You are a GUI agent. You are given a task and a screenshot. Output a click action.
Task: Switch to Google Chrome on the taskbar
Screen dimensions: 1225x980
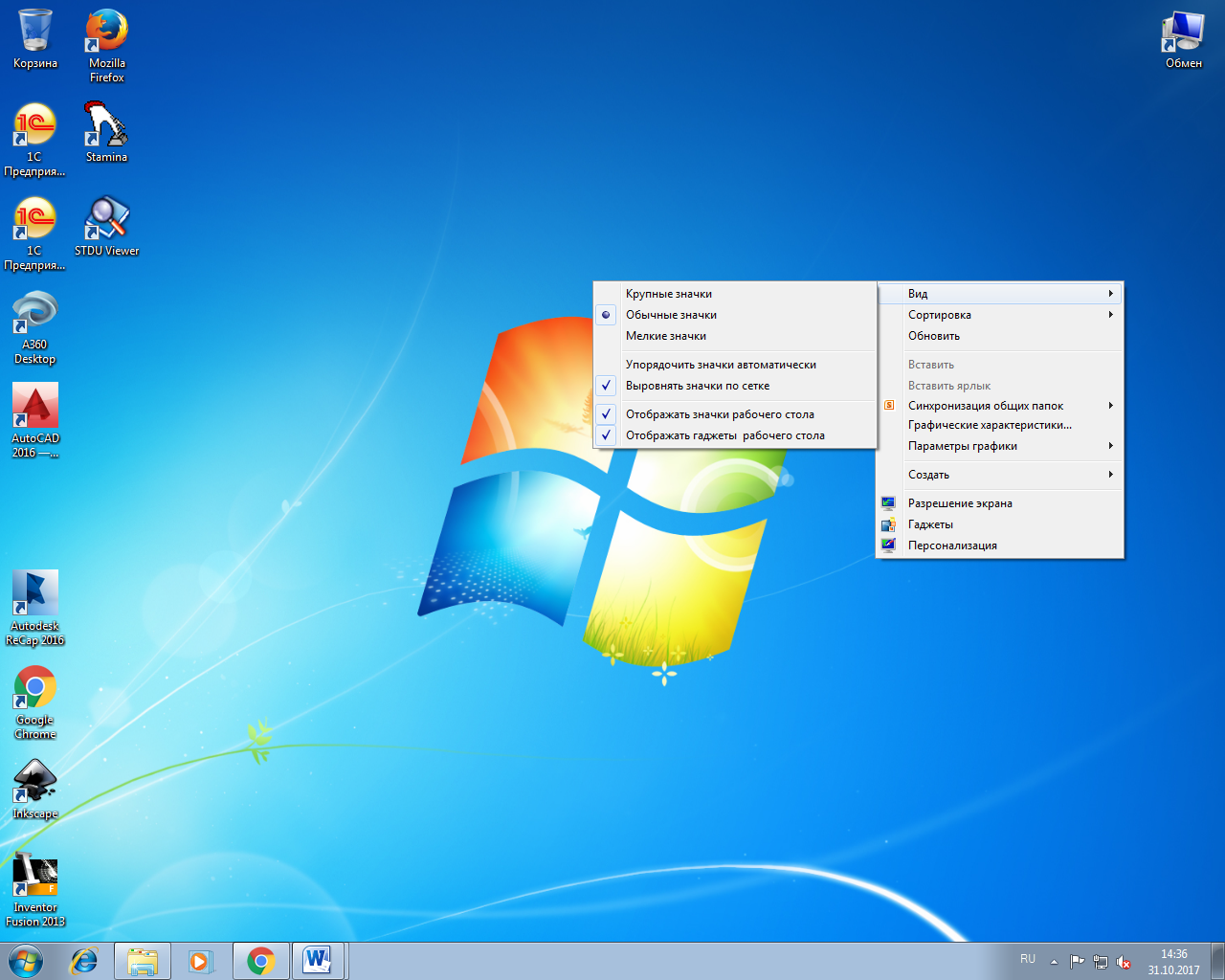click(260, 961)
